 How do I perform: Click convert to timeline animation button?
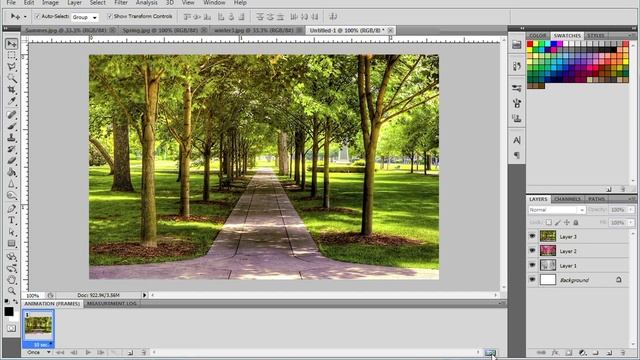pos(490,352)
